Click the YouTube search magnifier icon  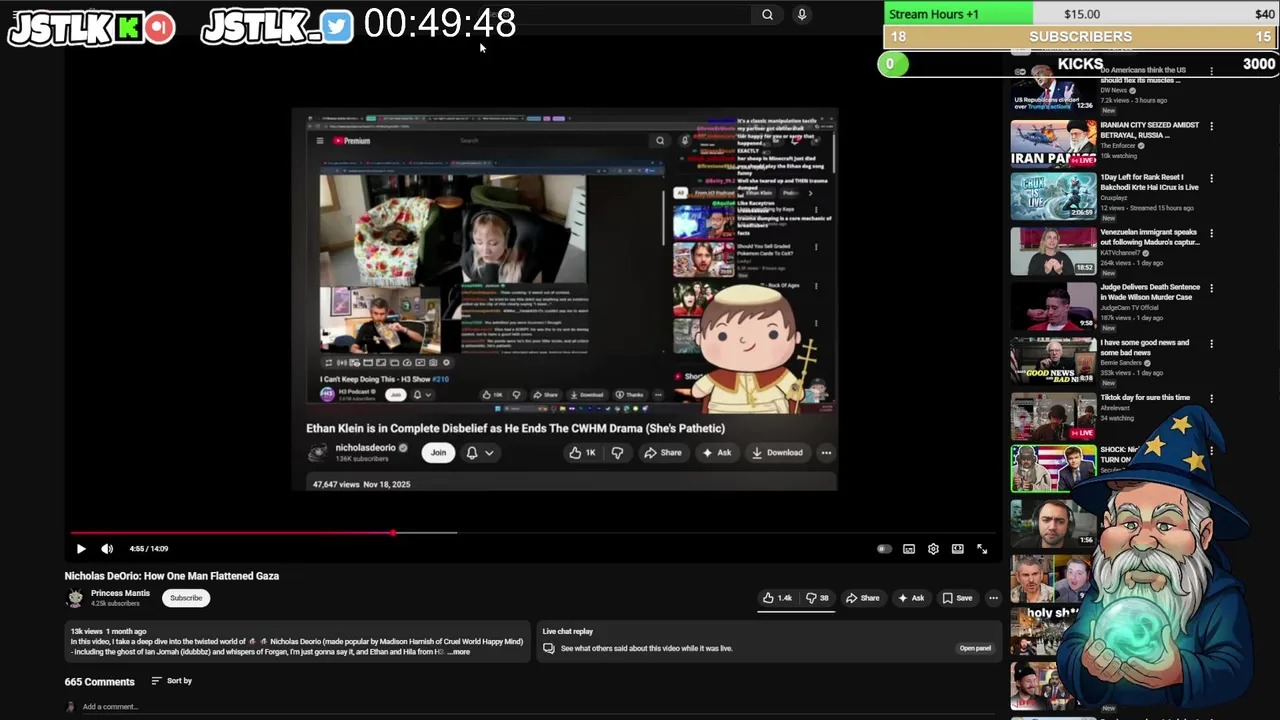pos(767,14)
